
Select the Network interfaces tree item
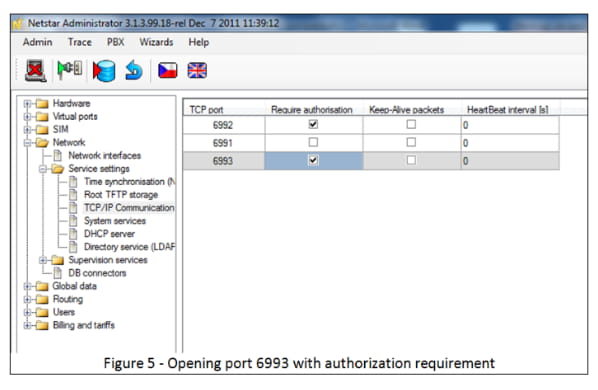click(104, 156)
